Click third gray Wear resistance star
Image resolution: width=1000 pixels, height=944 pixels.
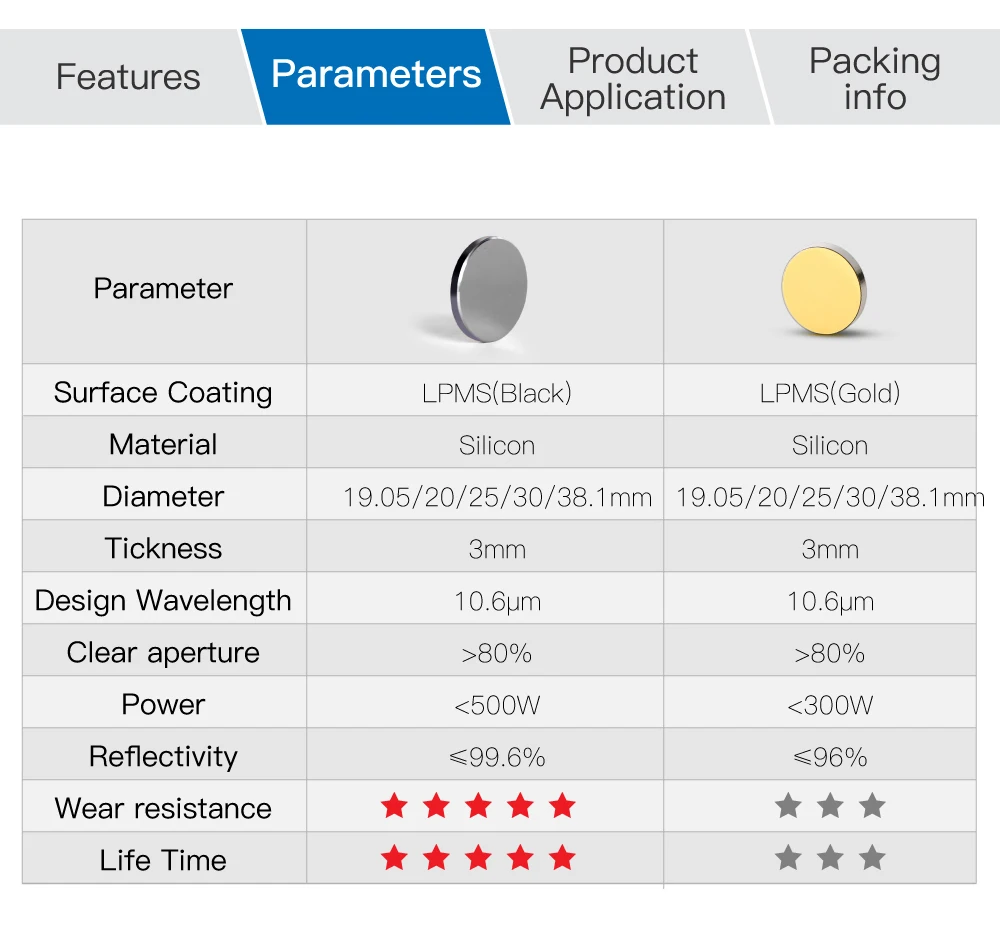tap(872, 806)
